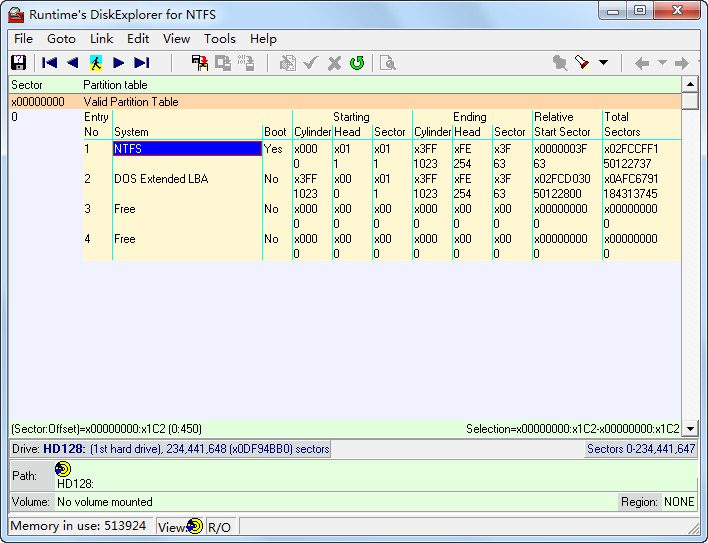
Task: Go to next sector arrow
Action: 119,63
